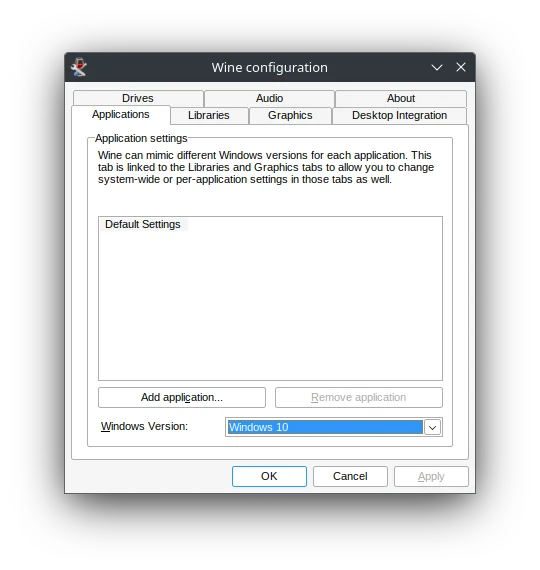Select Default Settings in the application list
This screenshot has width=540, height=570.
point(143,224)
